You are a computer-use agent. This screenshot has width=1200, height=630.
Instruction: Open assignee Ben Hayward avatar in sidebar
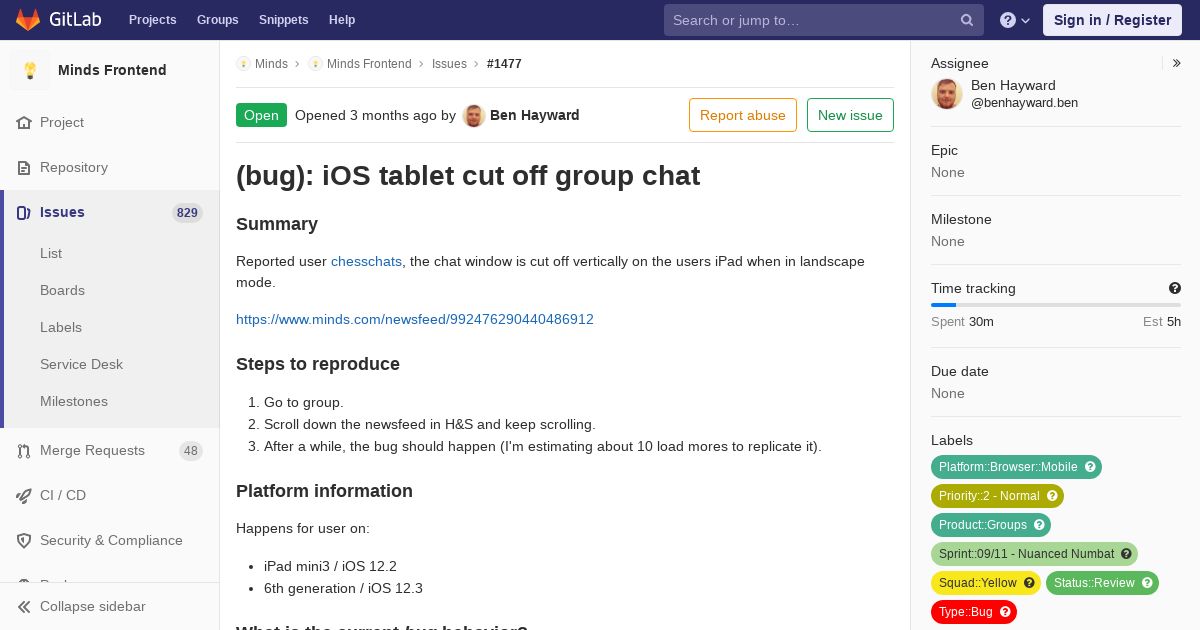[x=947, y=94]
